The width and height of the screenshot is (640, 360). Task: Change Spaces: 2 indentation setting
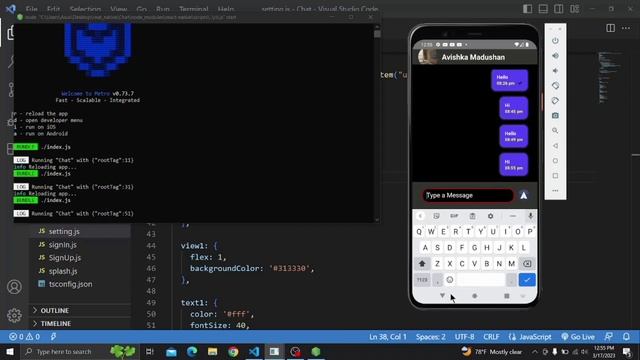[x=431, y=337]
